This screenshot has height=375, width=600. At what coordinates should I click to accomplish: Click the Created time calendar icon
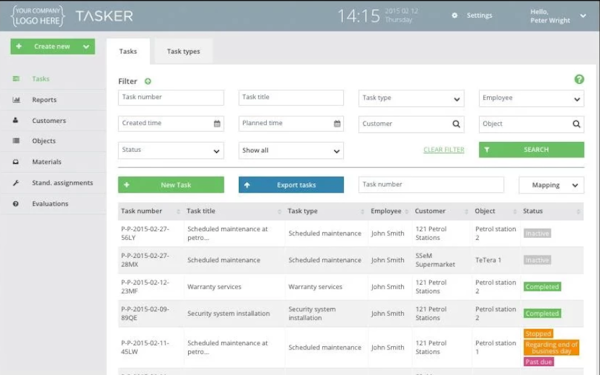[217, 124]
